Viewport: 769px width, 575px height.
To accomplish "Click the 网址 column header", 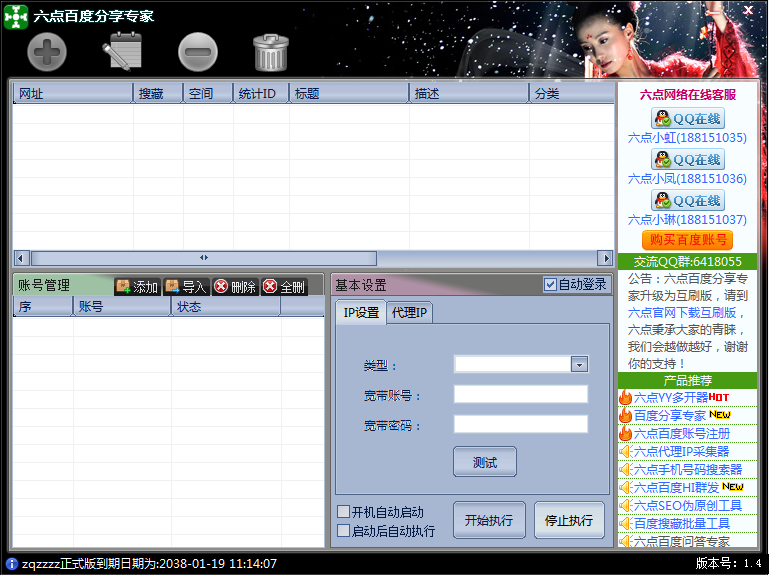I will (73, 93).
